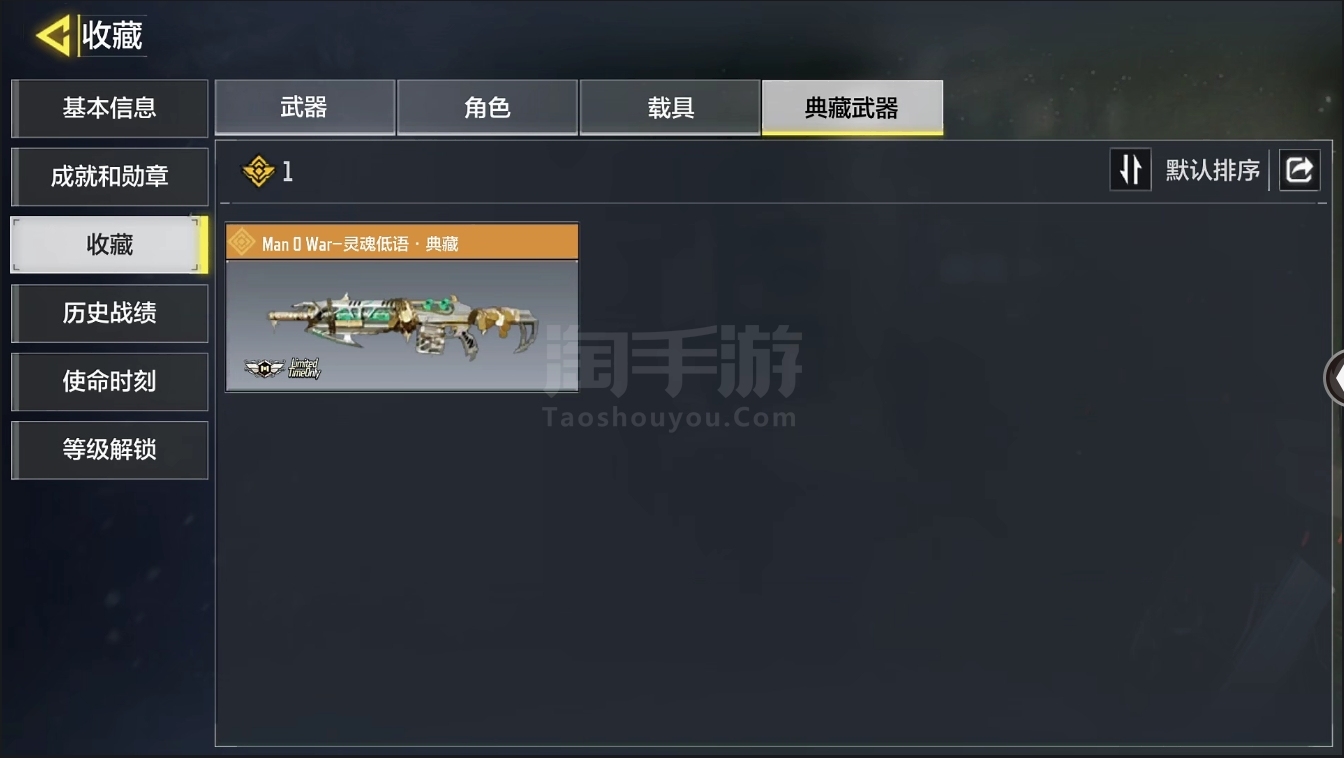Open 成就和勋章 in the sidebar

(x=110, y=177)
